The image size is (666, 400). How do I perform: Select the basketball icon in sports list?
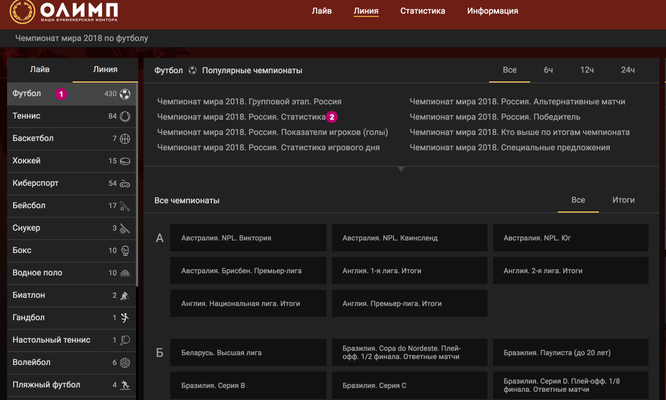click(125, 139)
